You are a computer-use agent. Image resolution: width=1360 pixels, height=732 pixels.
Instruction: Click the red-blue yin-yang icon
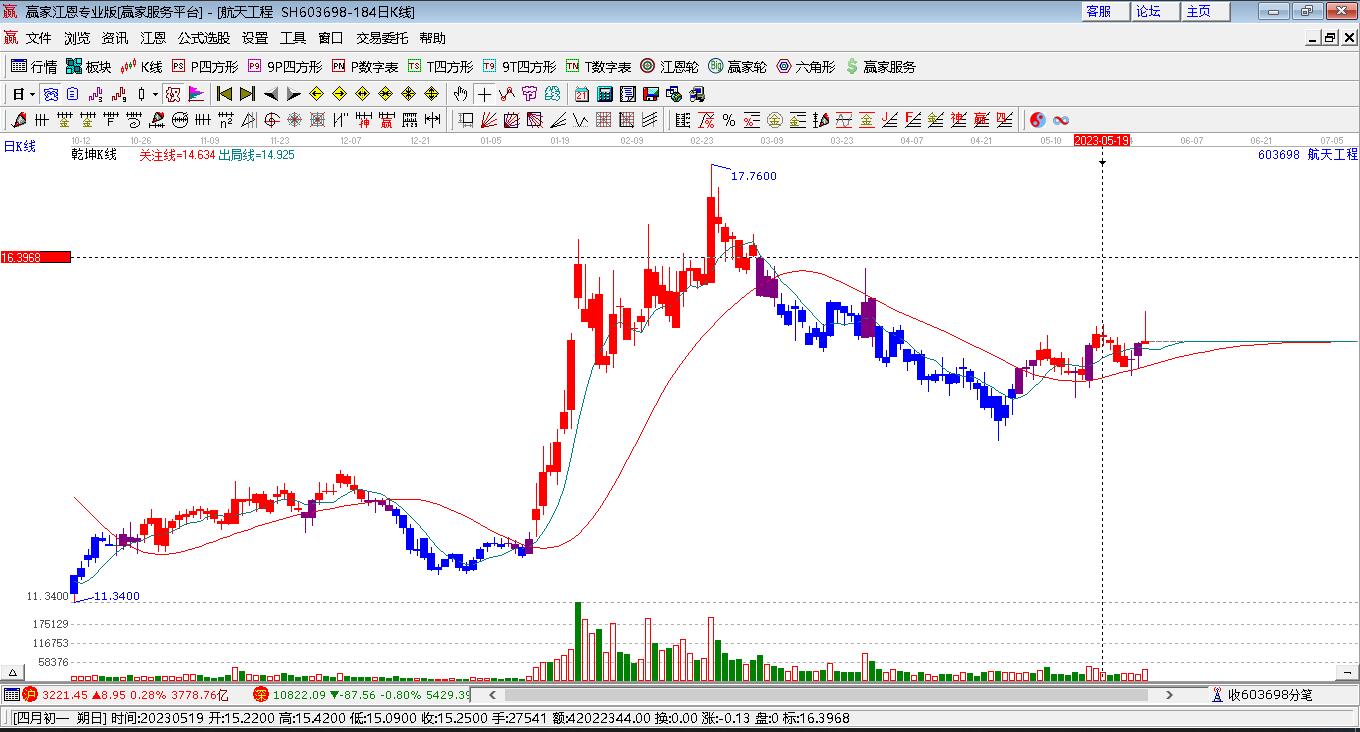1038,120
